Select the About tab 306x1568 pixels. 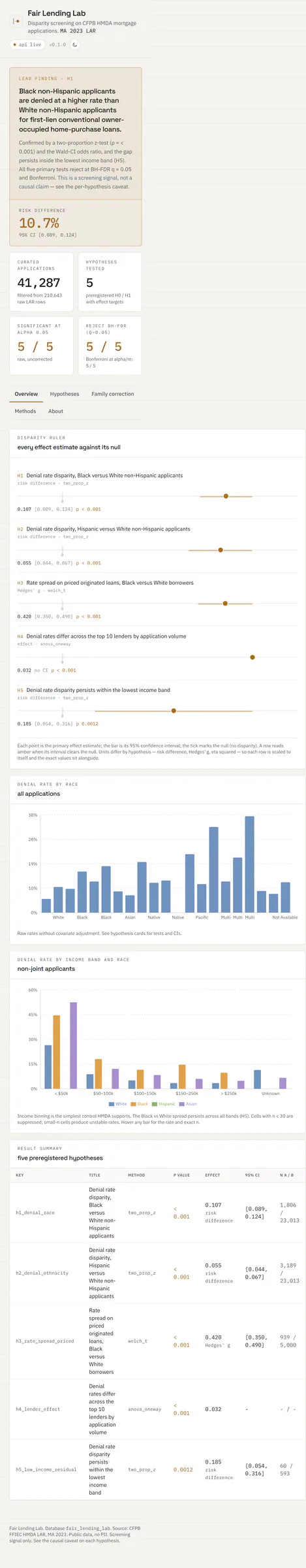pyautogui.click(x=55, y=411)
